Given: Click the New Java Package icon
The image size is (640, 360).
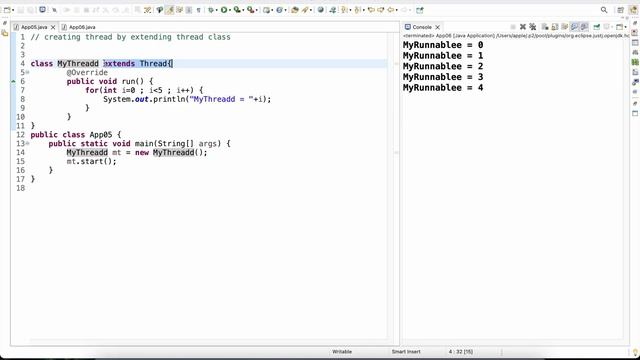Looking at the screenshot, I should [x=266, y=10].
